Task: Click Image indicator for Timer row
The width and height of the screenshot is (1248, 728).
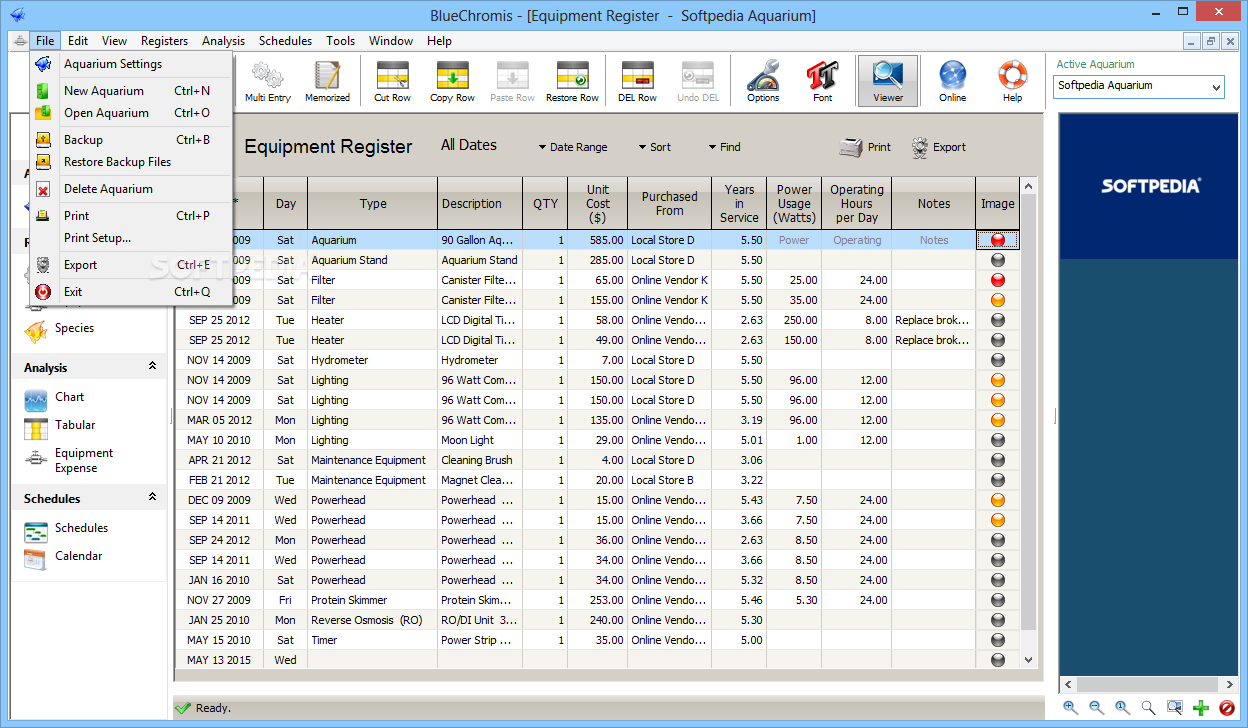Action: 997,640
